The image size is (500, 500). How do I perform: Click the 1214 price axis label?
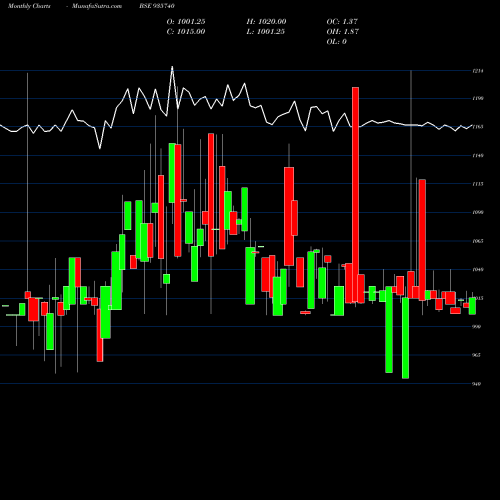click(478, 71)
